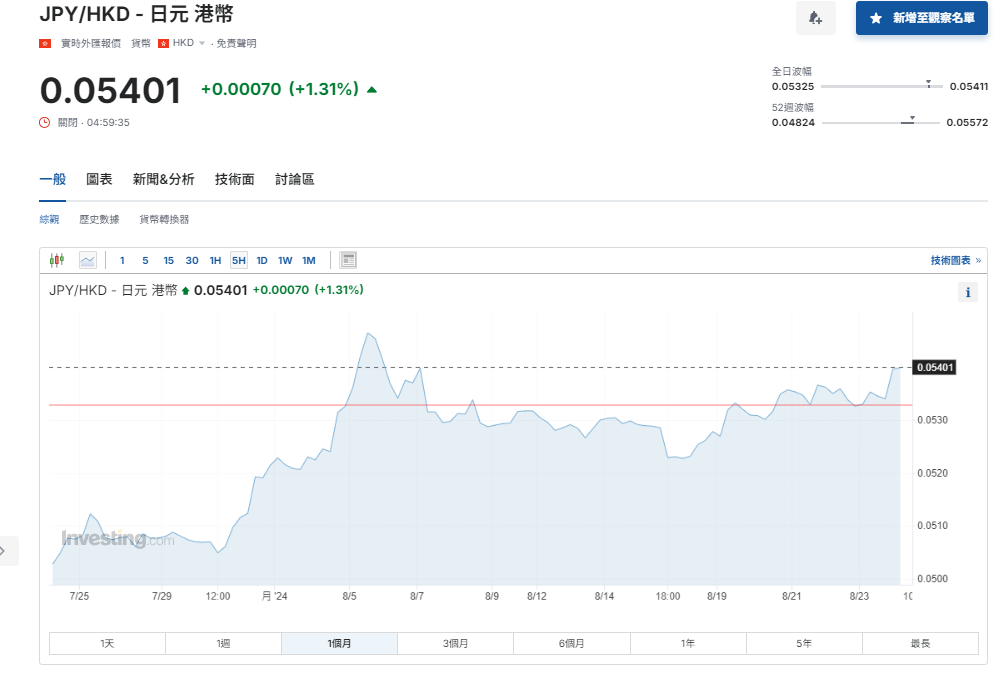Select the 1年 period button below chart
Image resolution: width=998 pixels, height=675 pixels.
(x=688, y=643)
